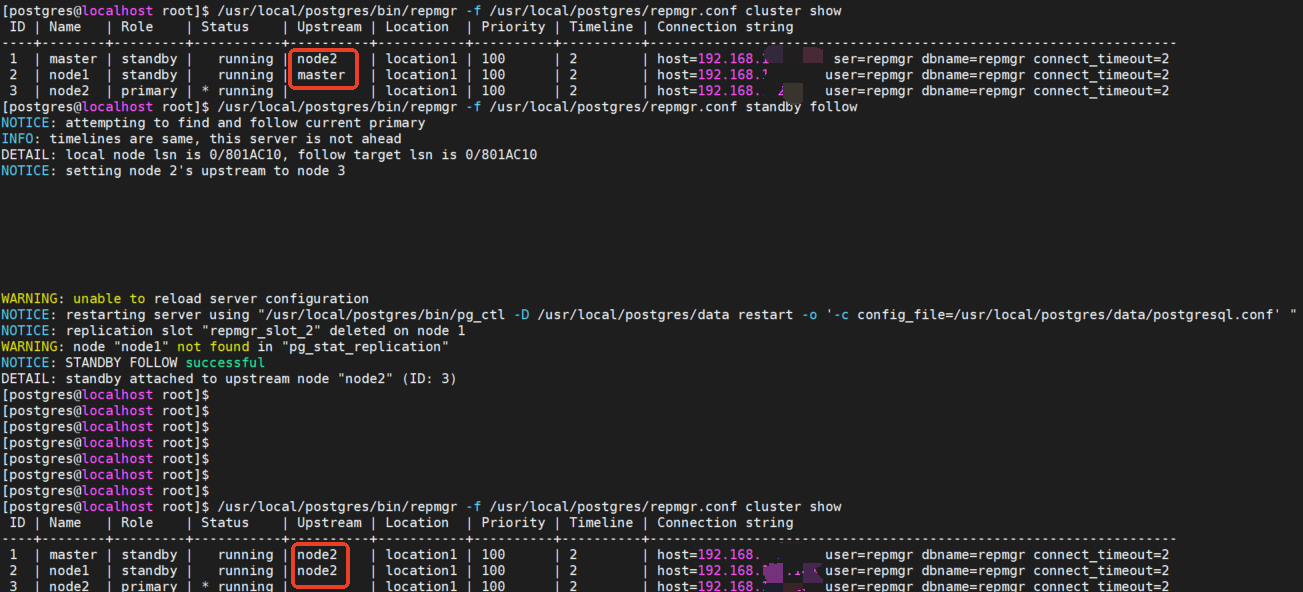Click 'NOTICE: attempting to find and follow' line

pos(213,123)
